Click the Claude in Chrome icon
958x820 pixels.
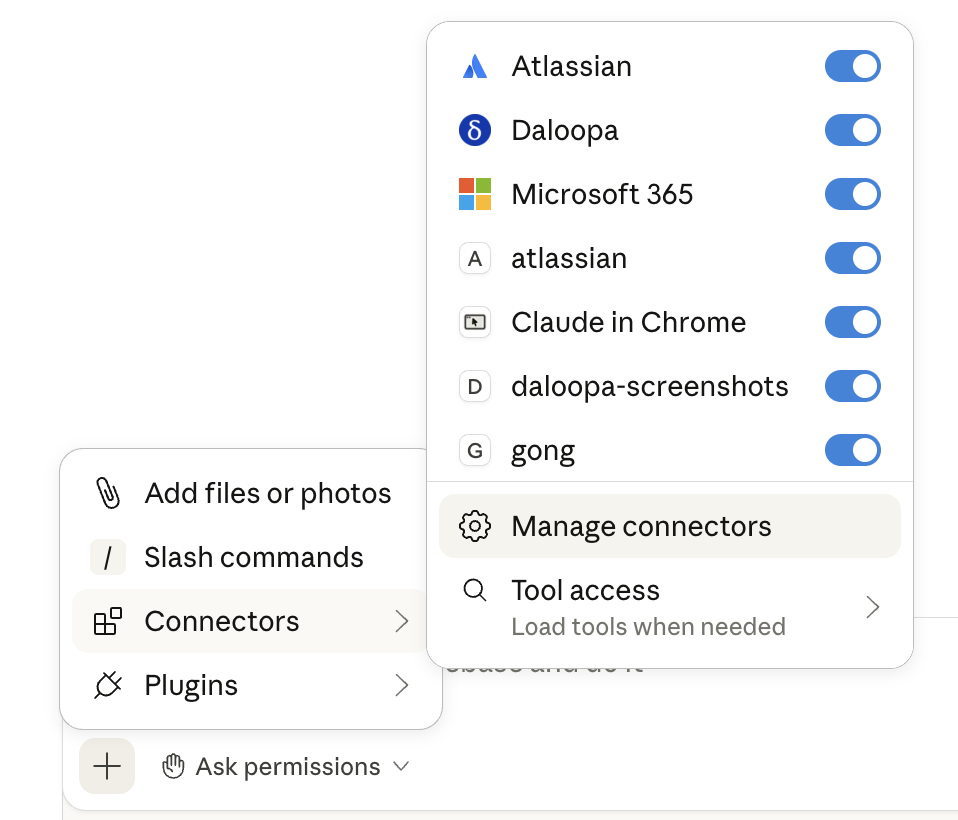pos(474,322)
